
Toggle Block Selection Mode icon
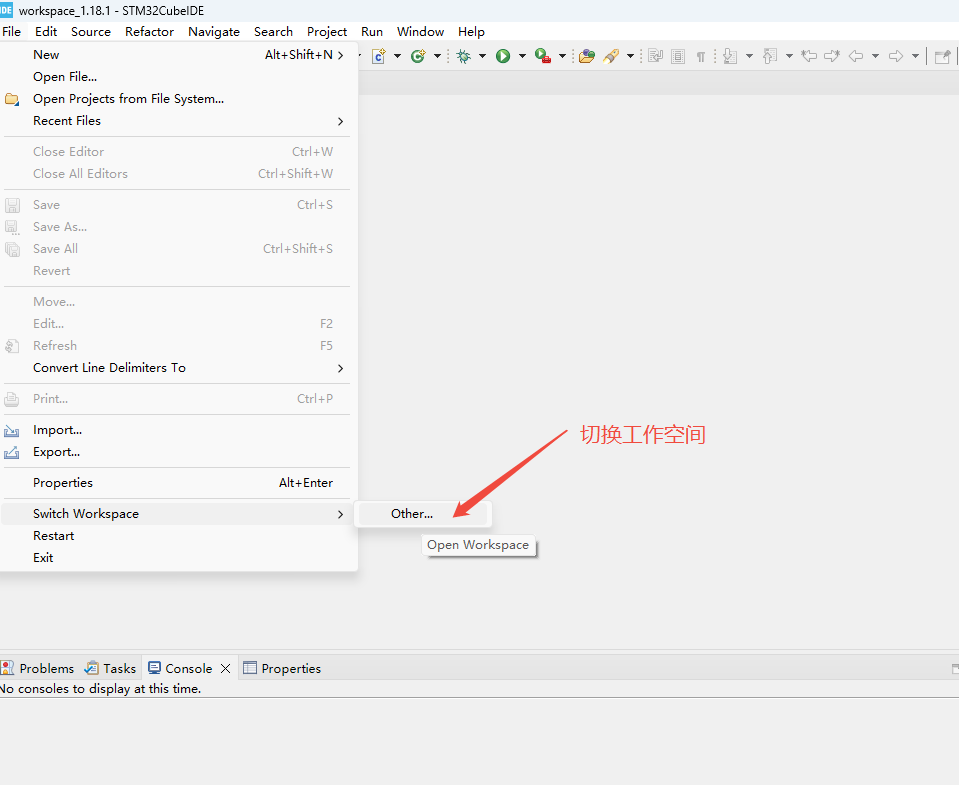(x=678, y=56)
